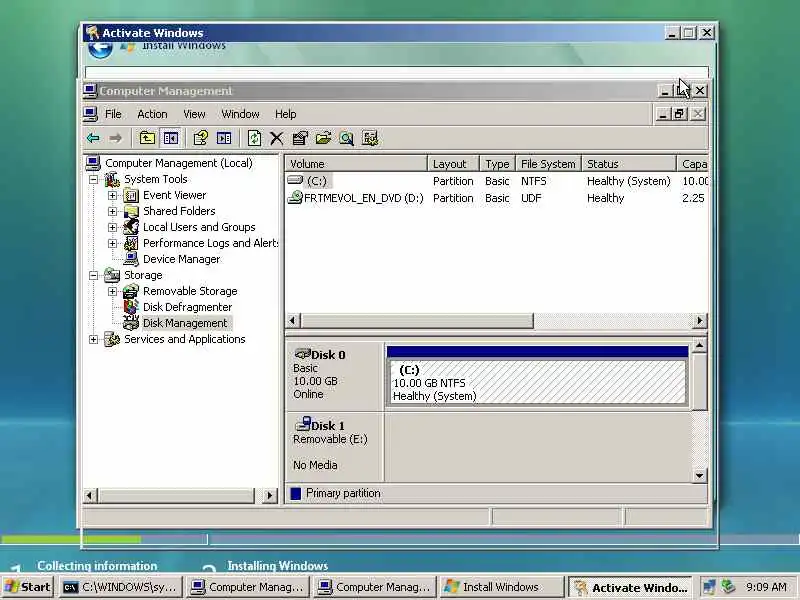Screen dimensions: 800x600
Task: Click the Primary partition blue legend swatch
Action: coord(295,493)
